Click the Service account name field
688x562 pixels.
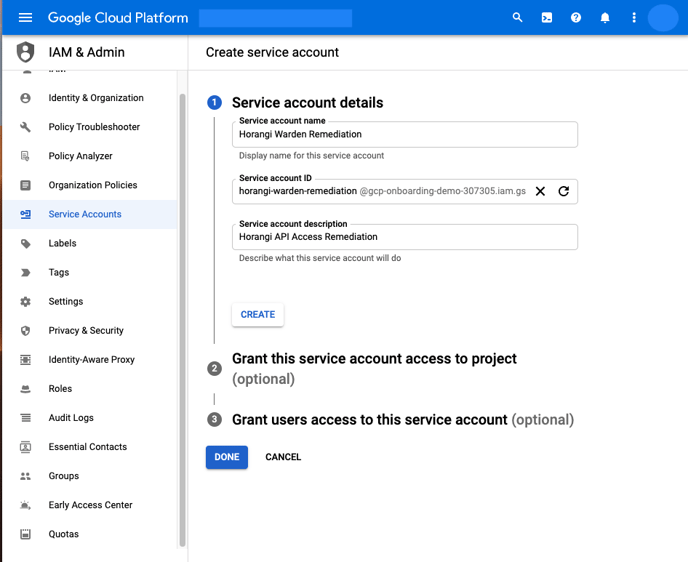click(x=405, y=134)
